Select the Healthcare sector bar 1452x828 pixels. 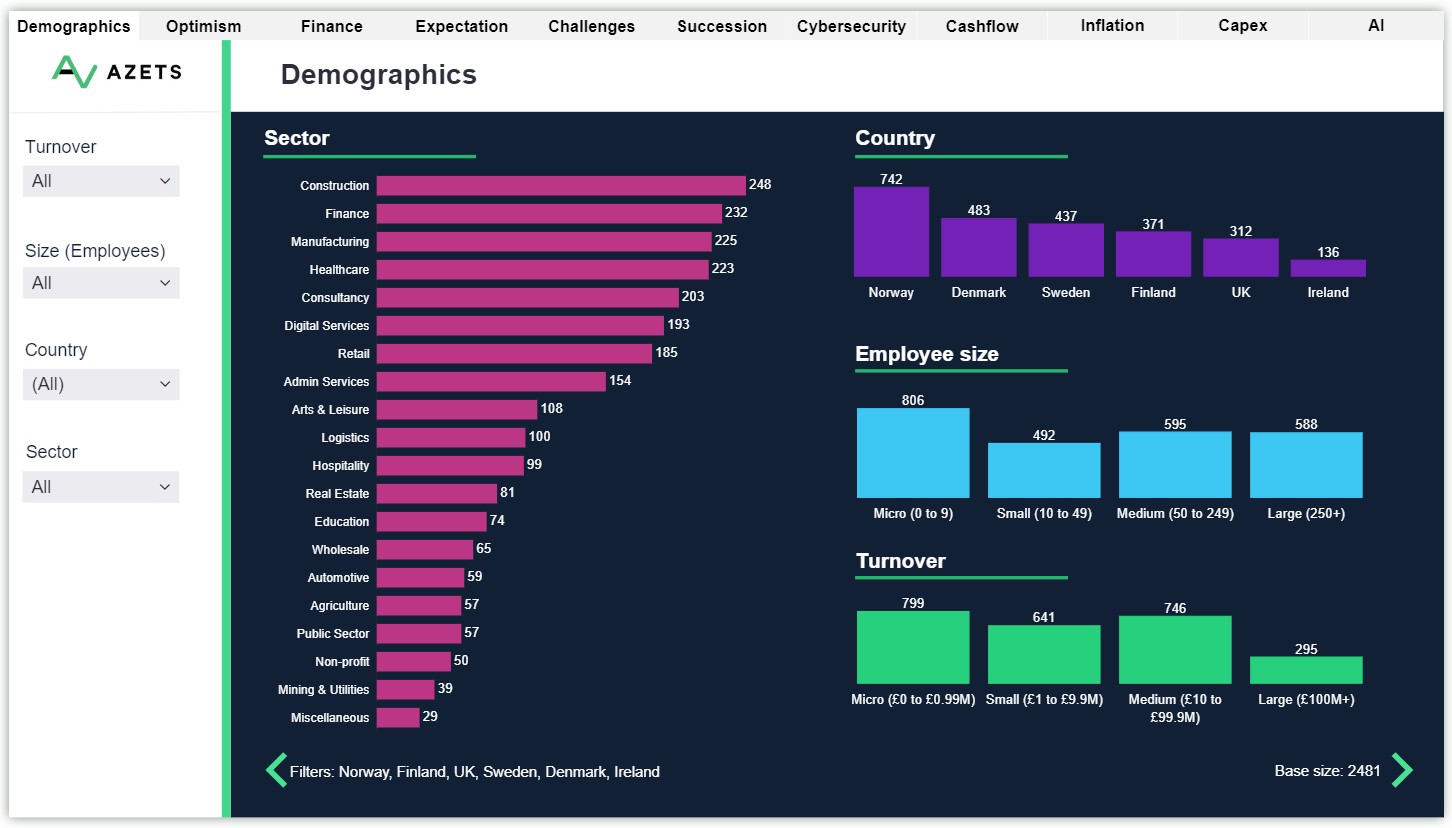[x=543, y=270]
